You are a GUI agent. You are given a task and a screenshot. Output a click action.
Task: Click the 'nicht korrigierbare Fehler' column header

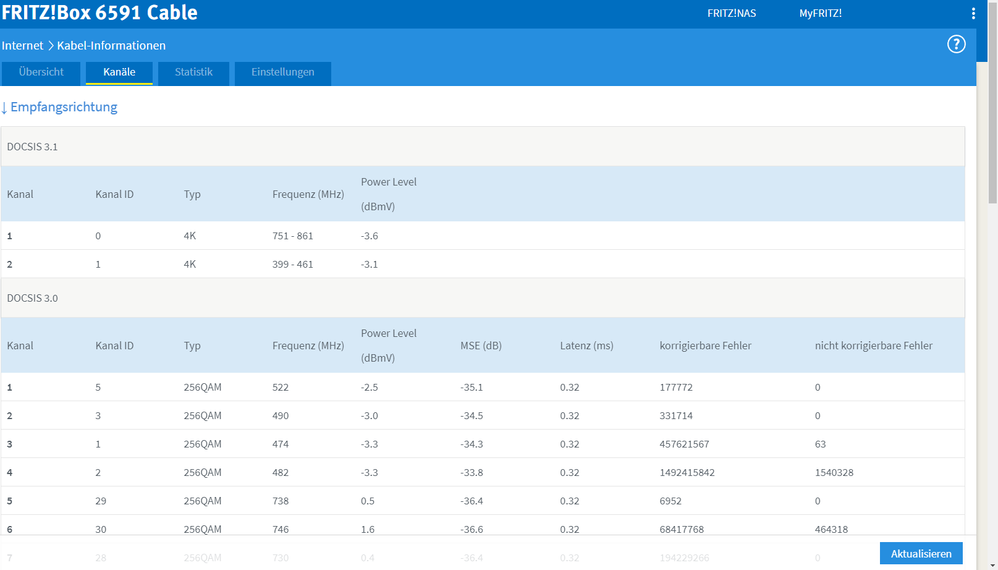click(x=873, y=346)
